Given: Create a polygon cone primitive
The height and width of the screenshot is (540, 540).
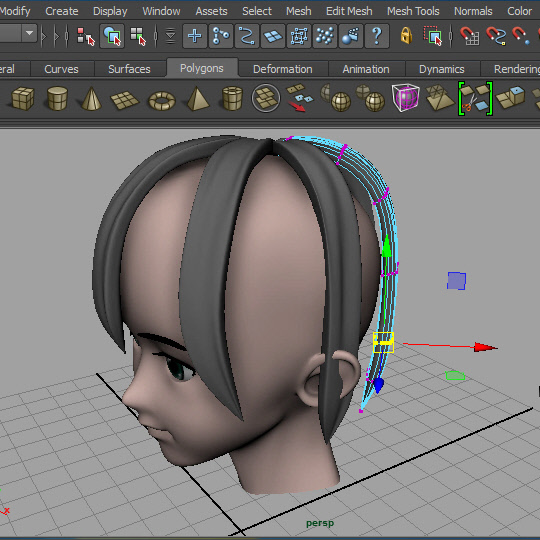Looking at the screenshot, I should [91, 98].
